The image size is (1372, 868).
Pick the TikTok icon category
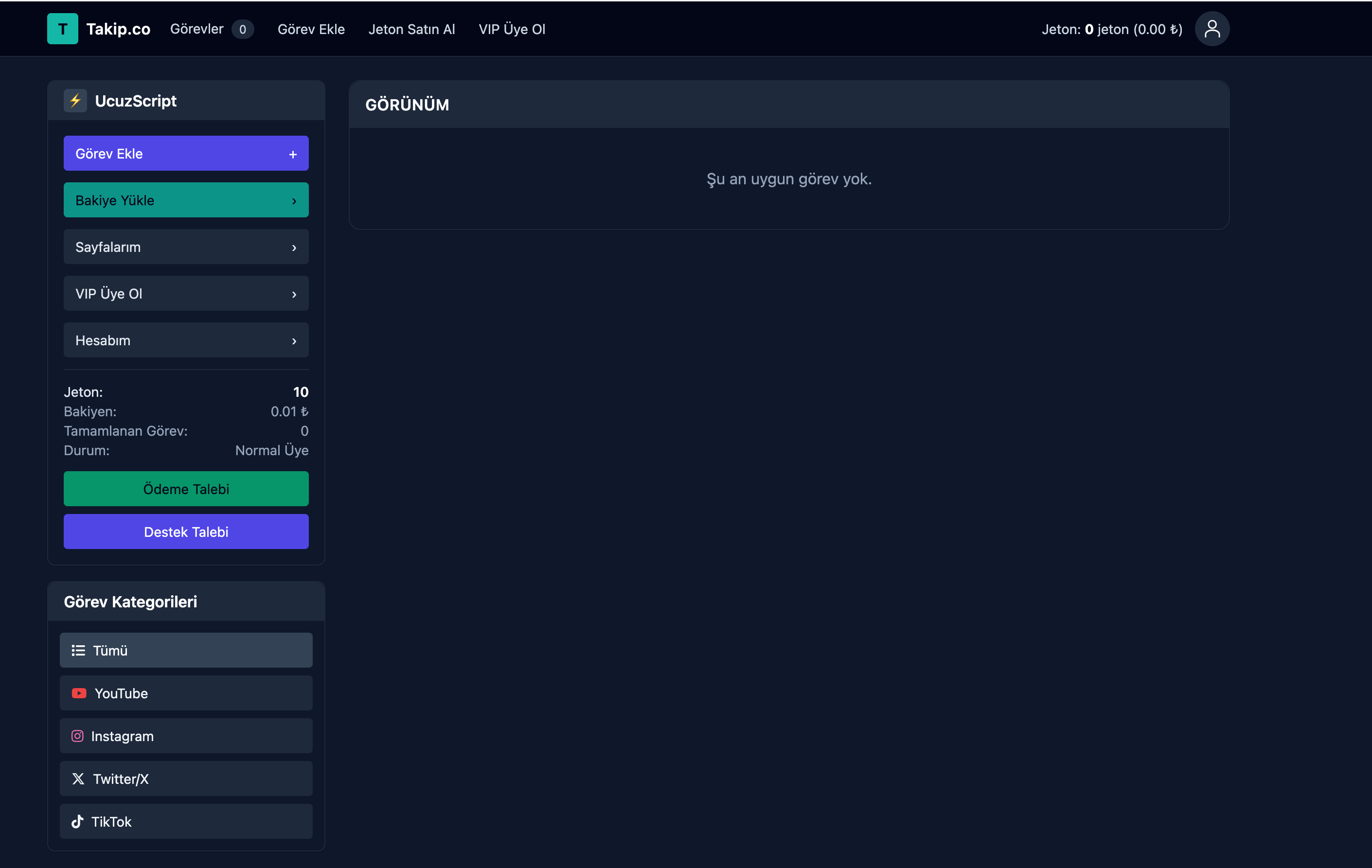coord(77,821)
